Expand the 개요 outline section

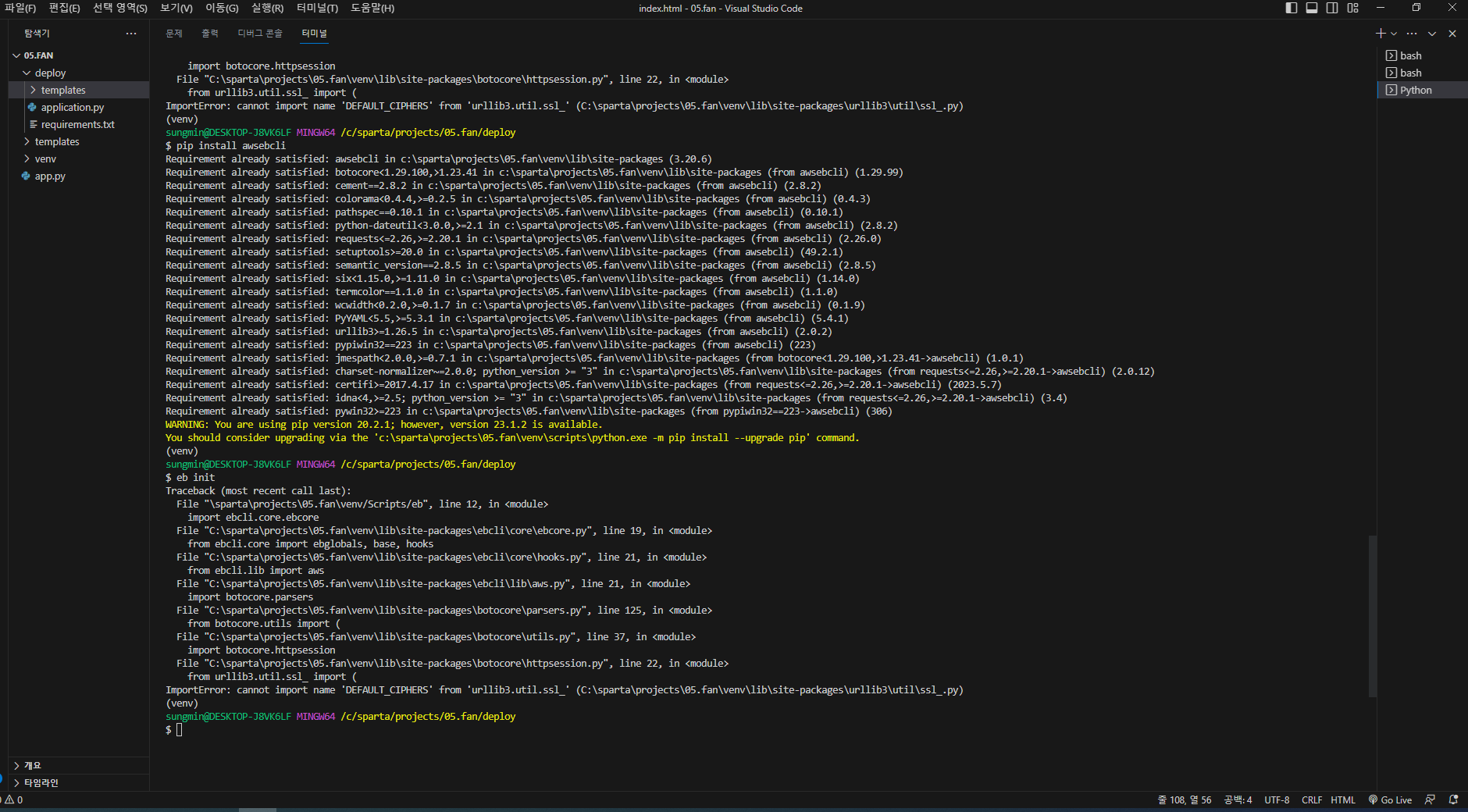click(78, 765)
